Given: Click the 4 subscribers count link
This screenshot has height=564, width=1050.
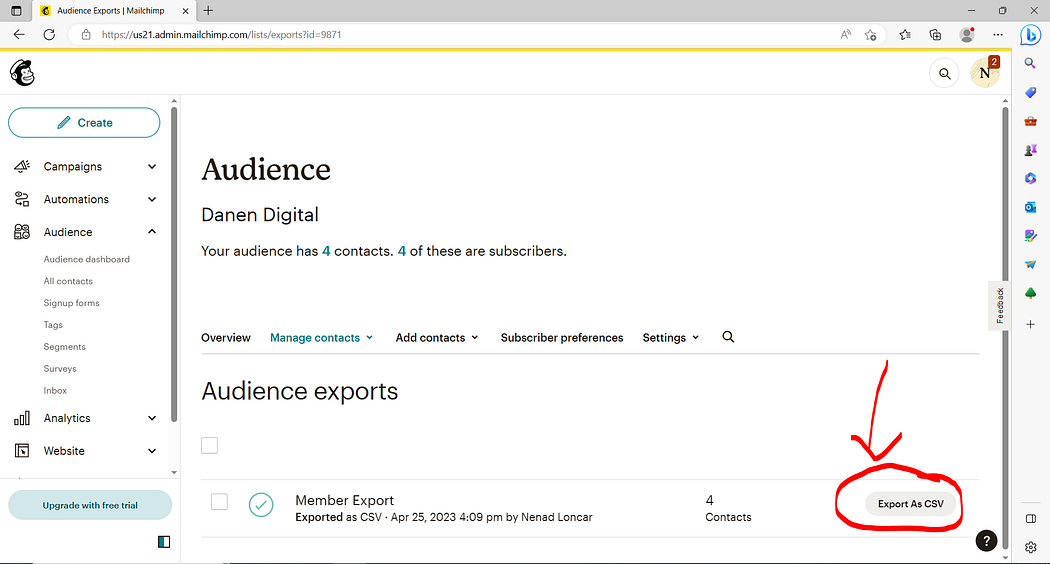Looking at the screenshot, I should point(402,251).
